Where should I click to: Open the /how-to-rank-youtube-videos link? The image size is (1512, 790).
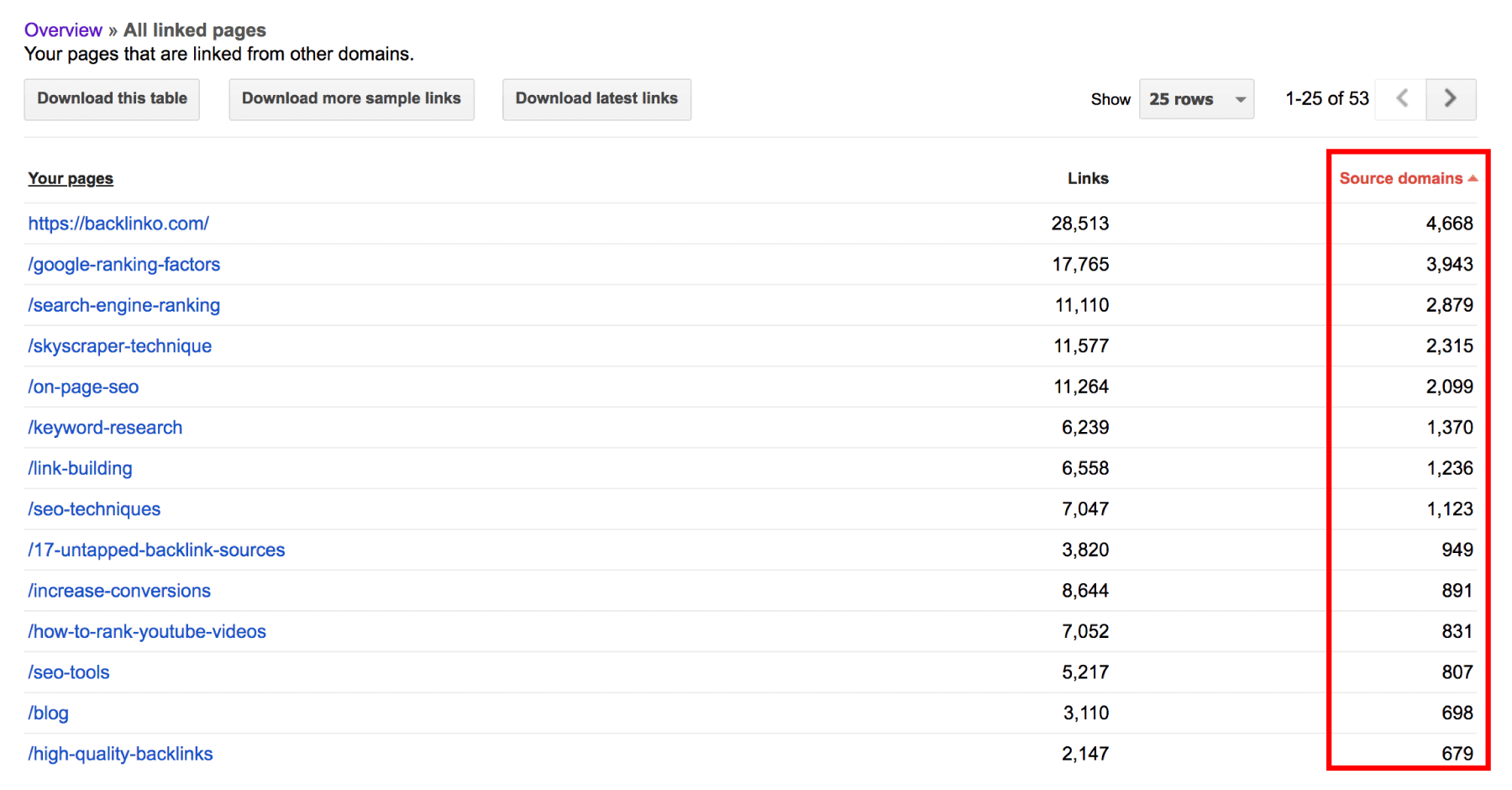click(147, 631)
